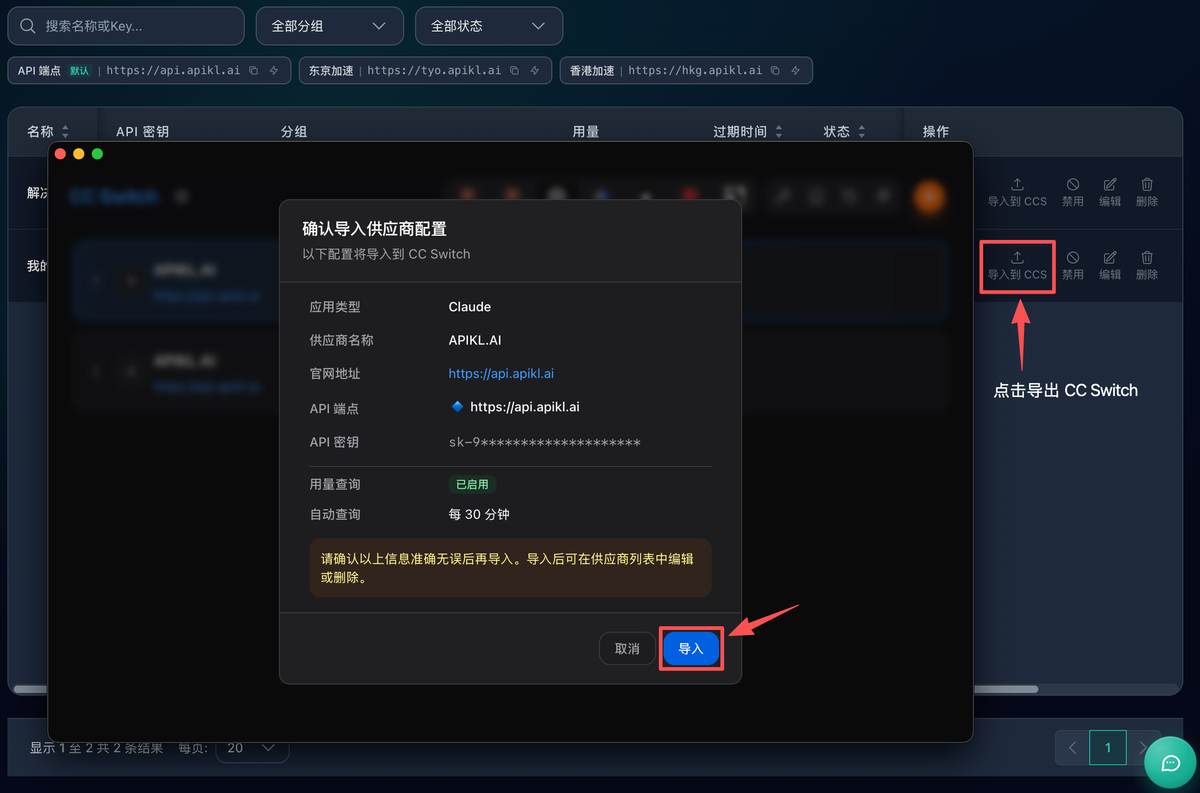The width and height of the screenshot is (1200, 793).
Task: Click lightning icon for 香港加速 endpoint
Action: point(796,71)
